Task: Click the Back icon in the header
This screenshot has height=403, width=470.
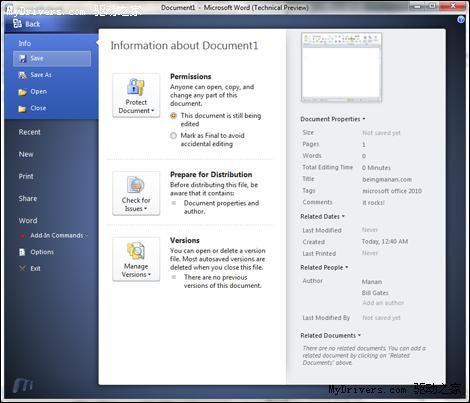Action: click(17, 23)
